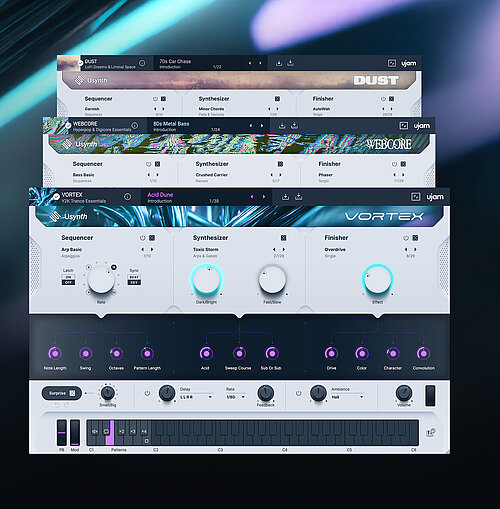The image size is (500, 509).
Task: Open the info icon in the VORTEX header
Action: click(x=127, y=197)
